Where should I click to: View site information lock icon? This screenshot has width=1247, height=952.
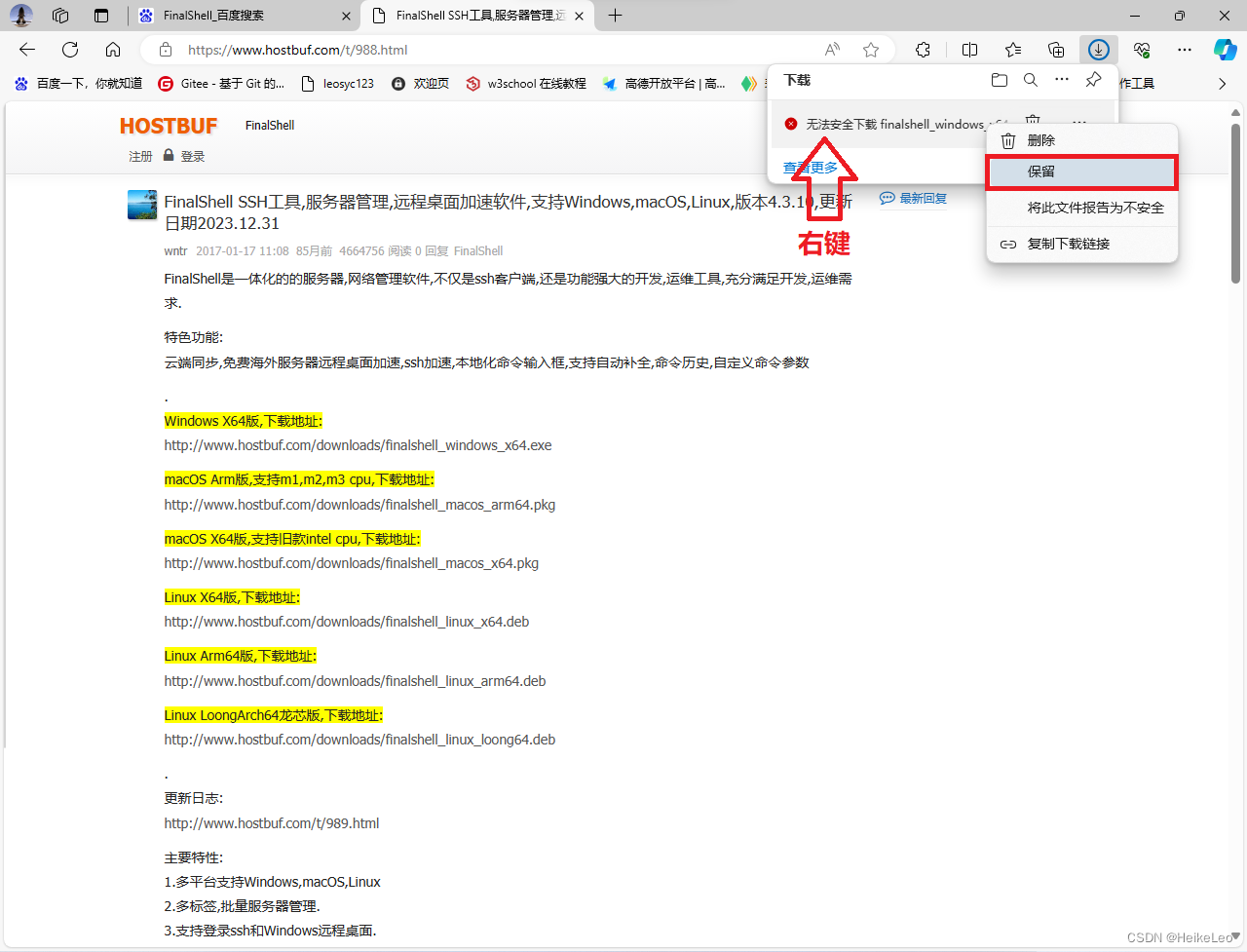tap(166, 50)
